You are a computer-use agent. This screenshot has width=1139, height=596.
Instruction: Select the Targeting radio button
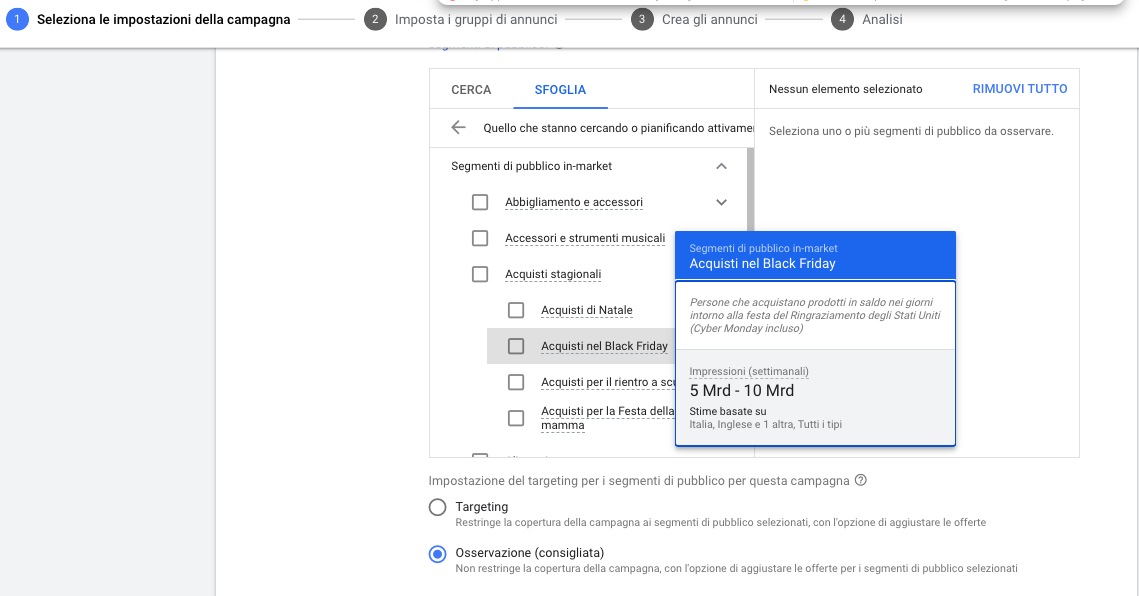point(437,507)
